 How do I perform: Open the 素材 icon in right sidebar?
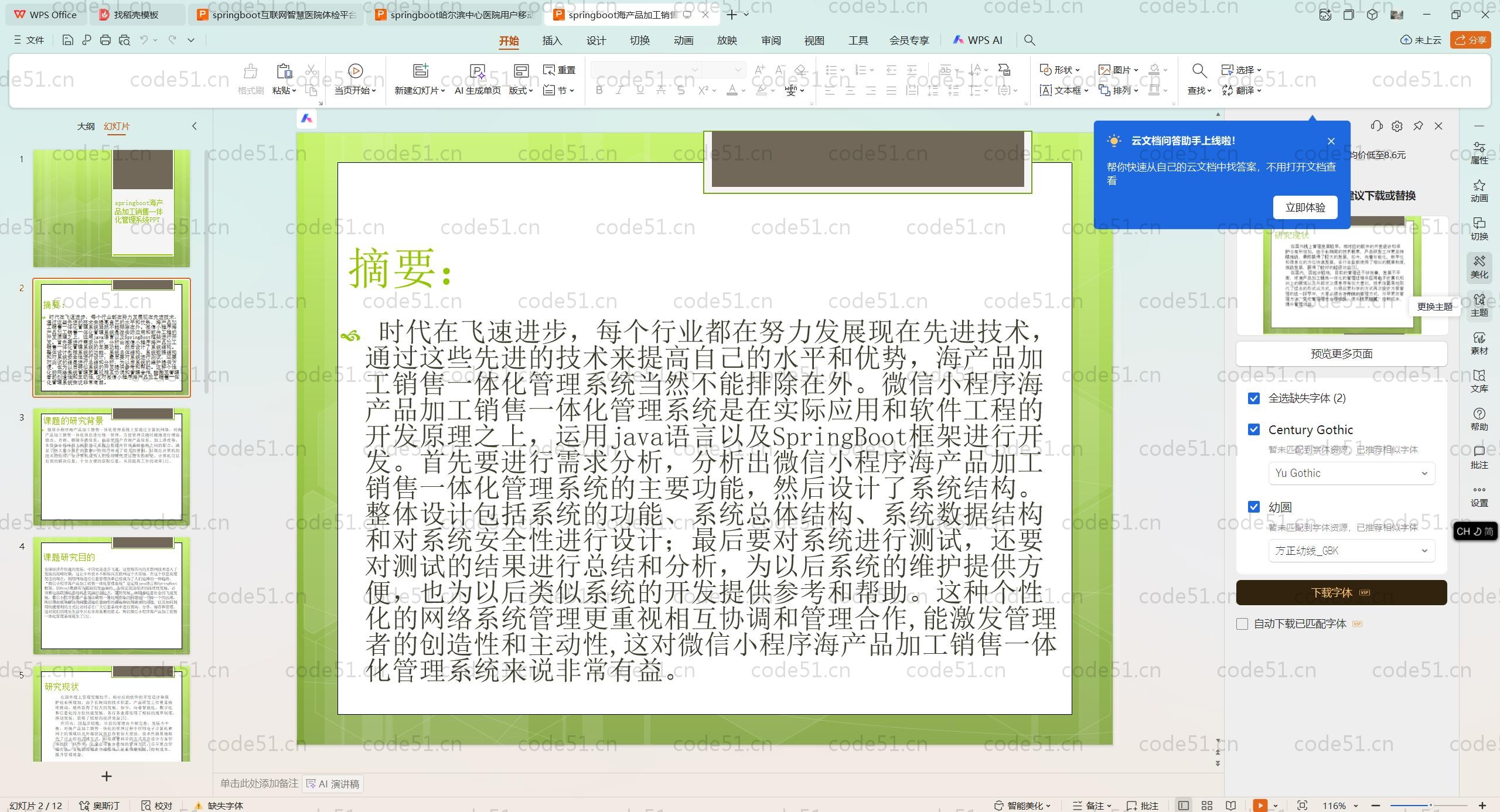point(1479,343)
